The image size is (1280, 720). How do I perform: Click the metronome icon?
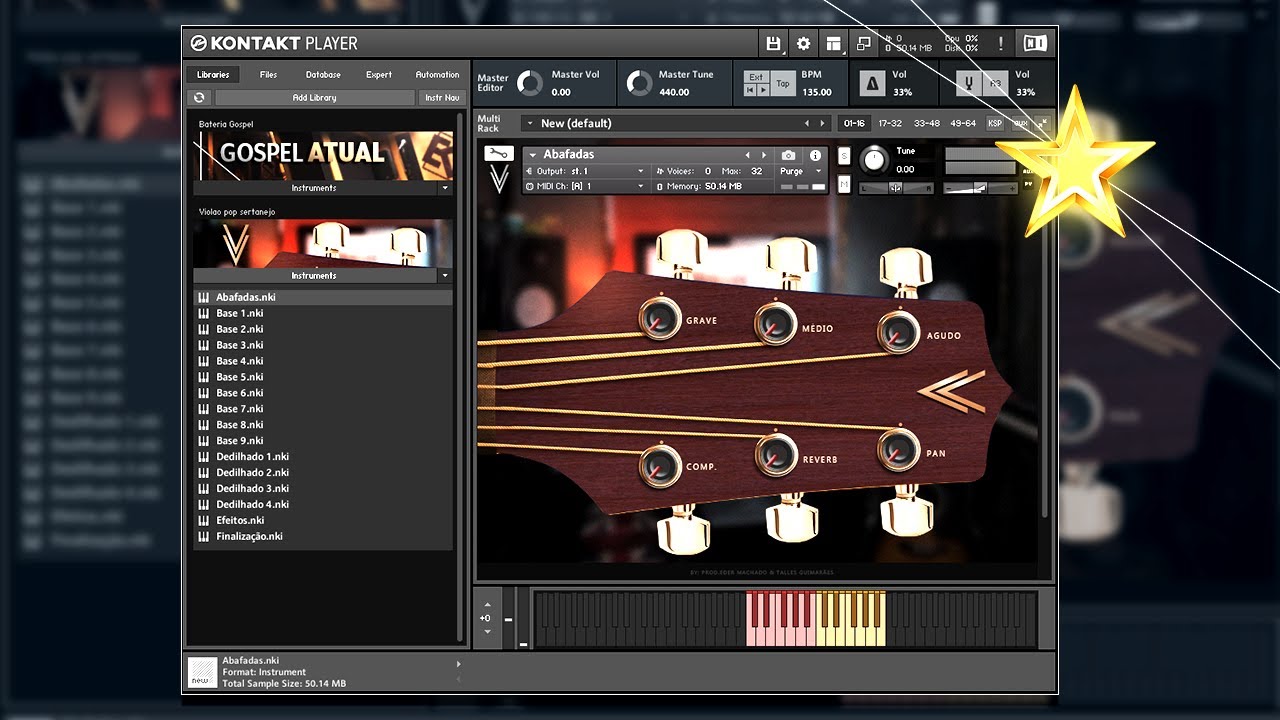pyautogui.click(x=870, y=84)
